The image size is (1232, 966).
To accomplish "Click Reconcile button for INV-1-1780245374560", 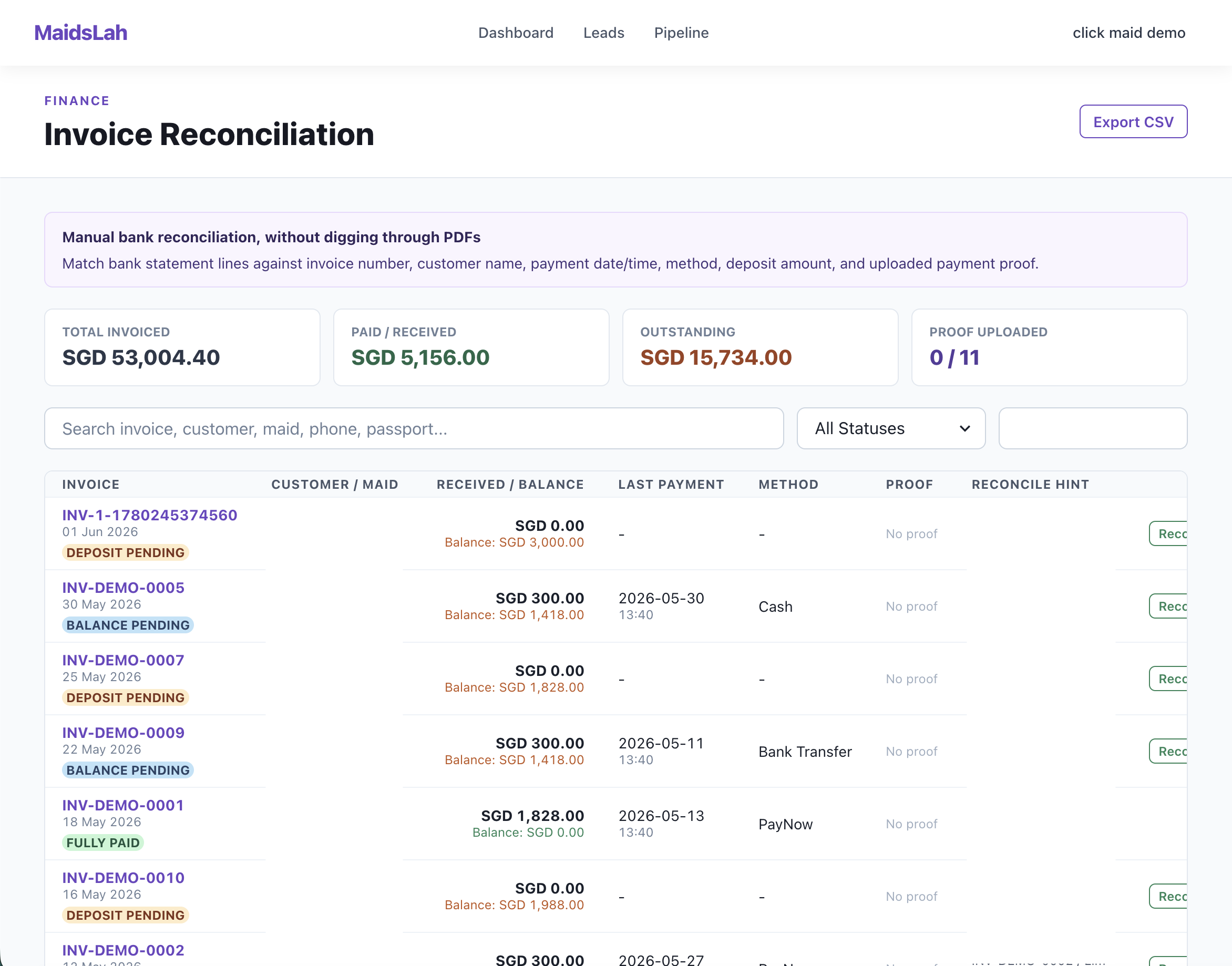I will point(1168,534).
